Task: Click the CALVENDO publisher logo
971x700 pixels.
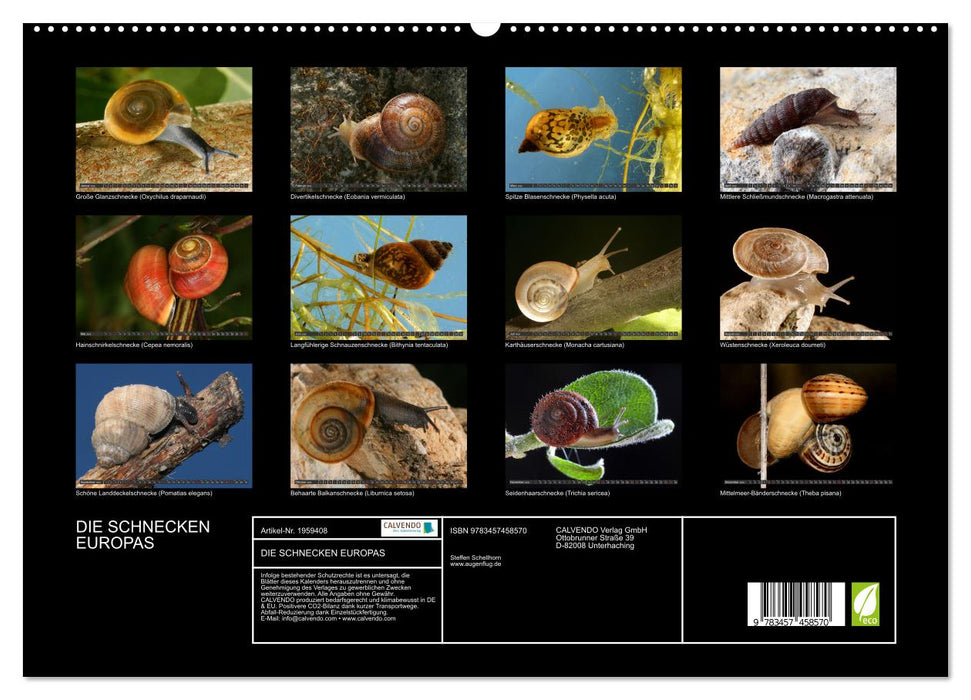Action: click(406, 527)
